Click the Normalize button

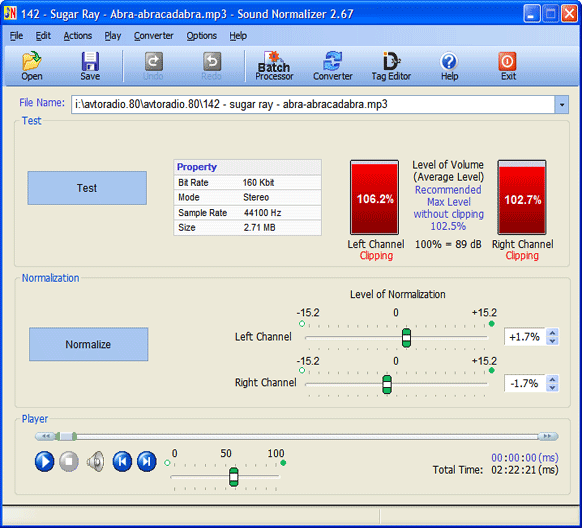click(88, 344)
